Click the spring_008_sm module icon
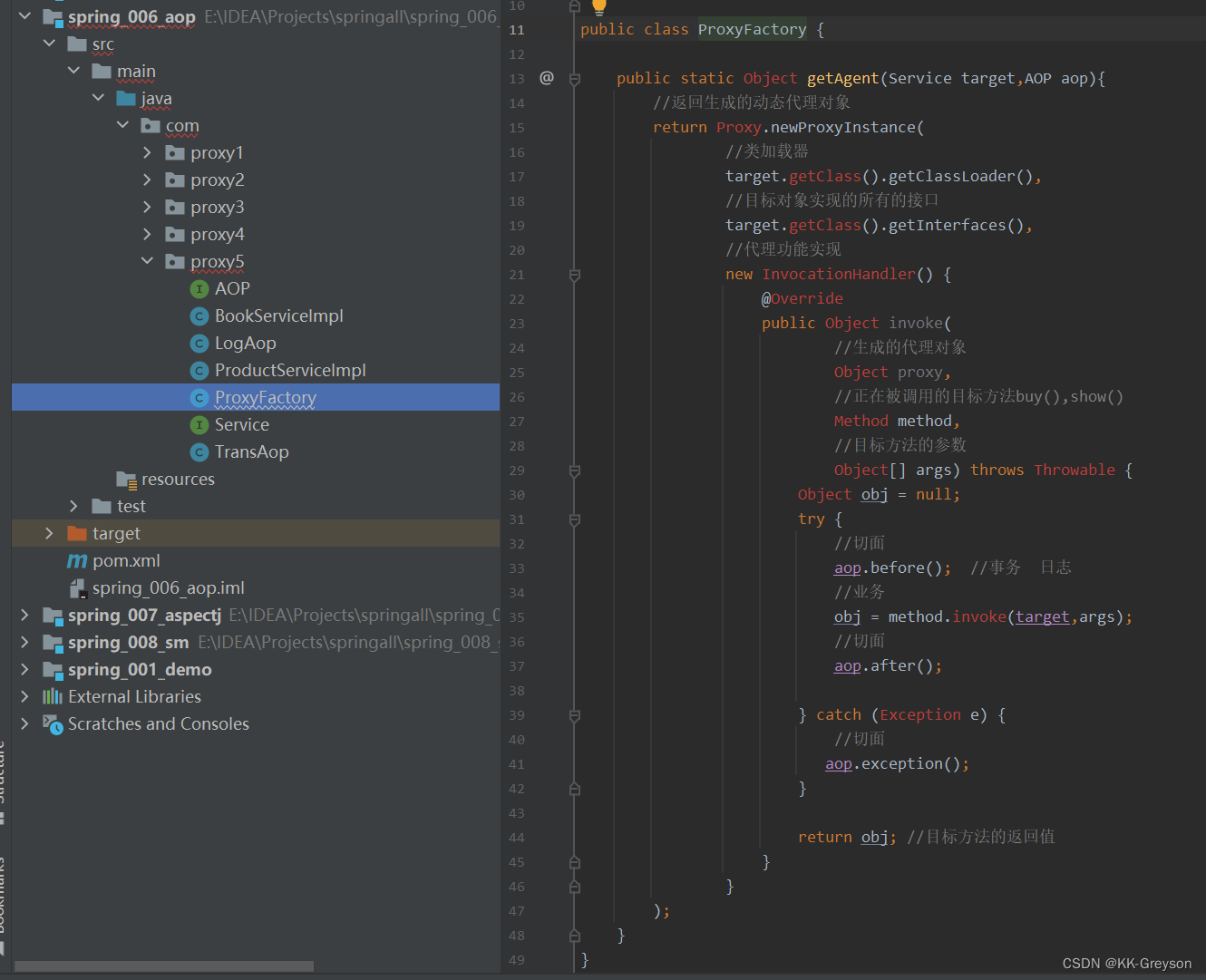1206x980 pixels. tap(53, 643)
